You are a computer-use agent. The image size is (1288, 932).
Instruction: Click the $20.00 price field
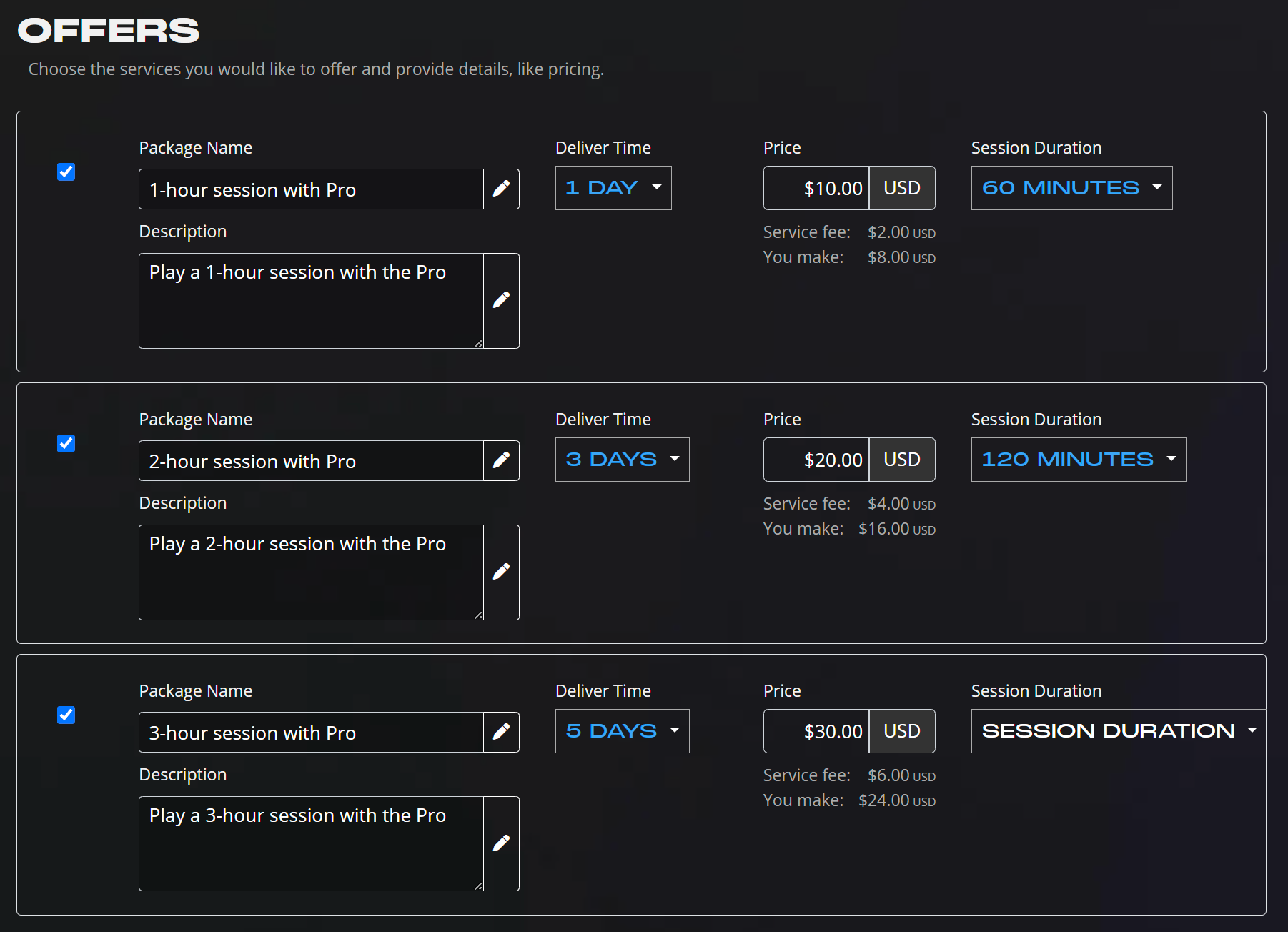[816, 460]
